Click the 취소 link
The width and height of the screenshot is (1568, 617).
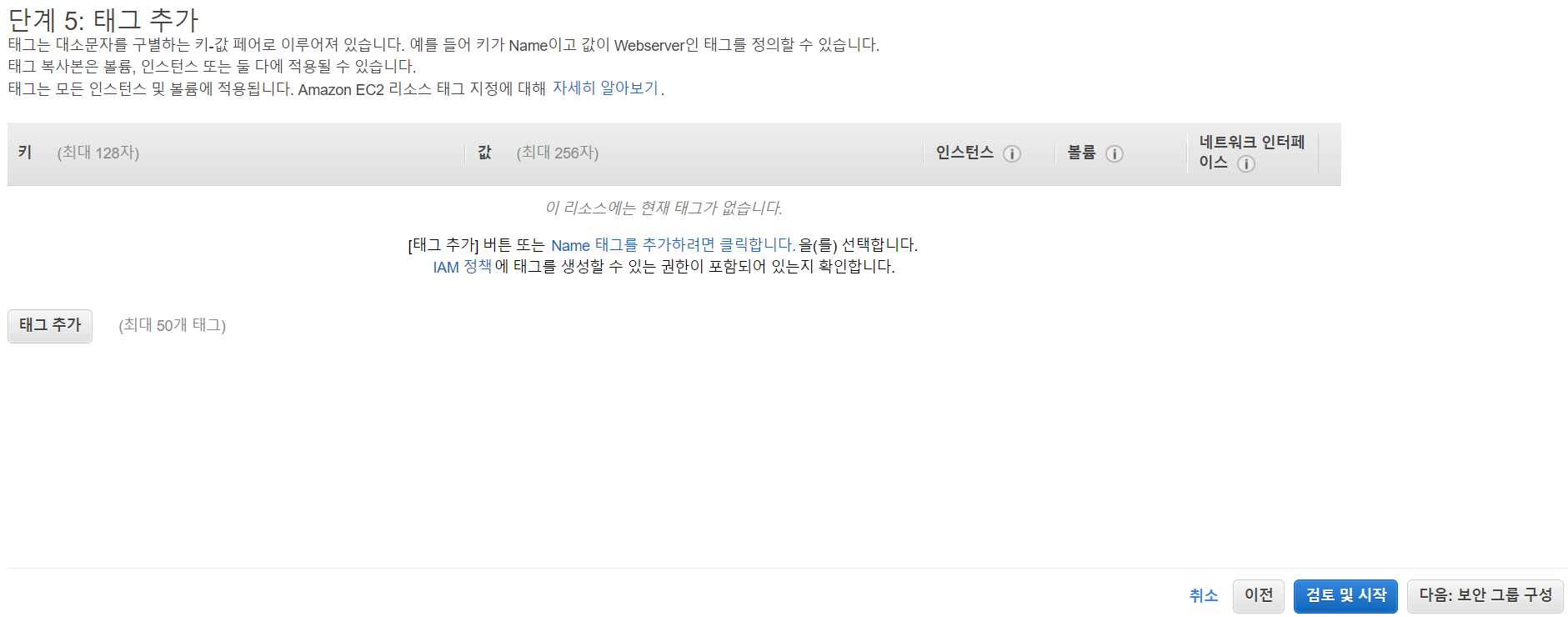[x=1203, y=595]
